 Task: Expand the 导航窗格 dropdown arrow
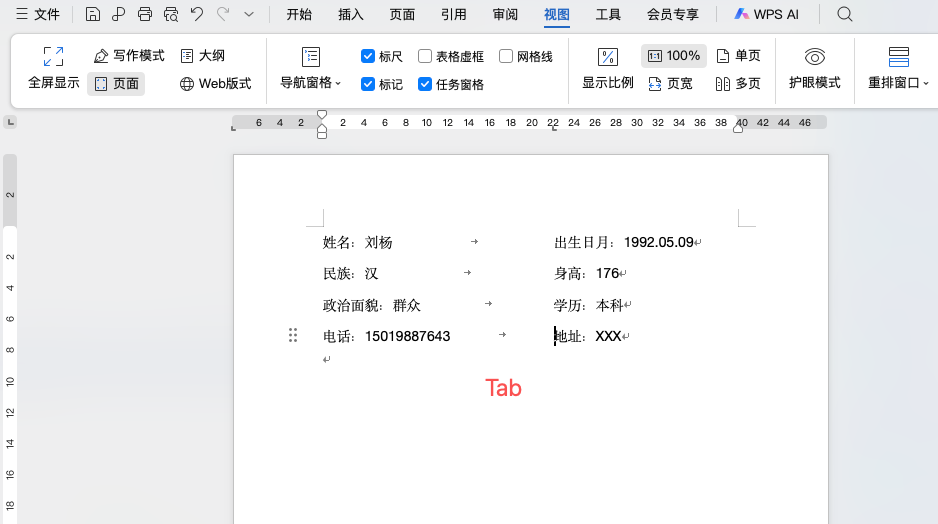(x=339, y=83)
